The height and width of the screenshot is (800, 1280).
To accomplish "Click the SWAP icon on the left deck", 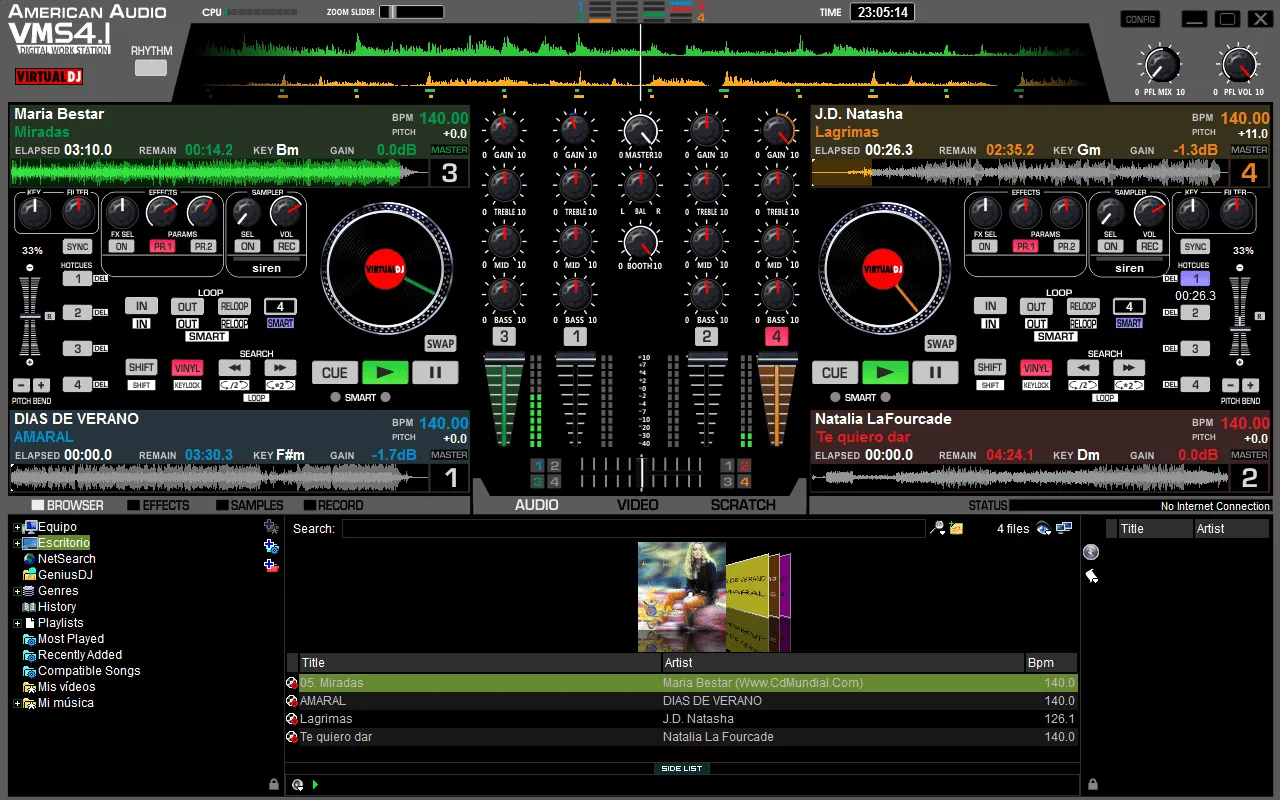I will (440, 343).
